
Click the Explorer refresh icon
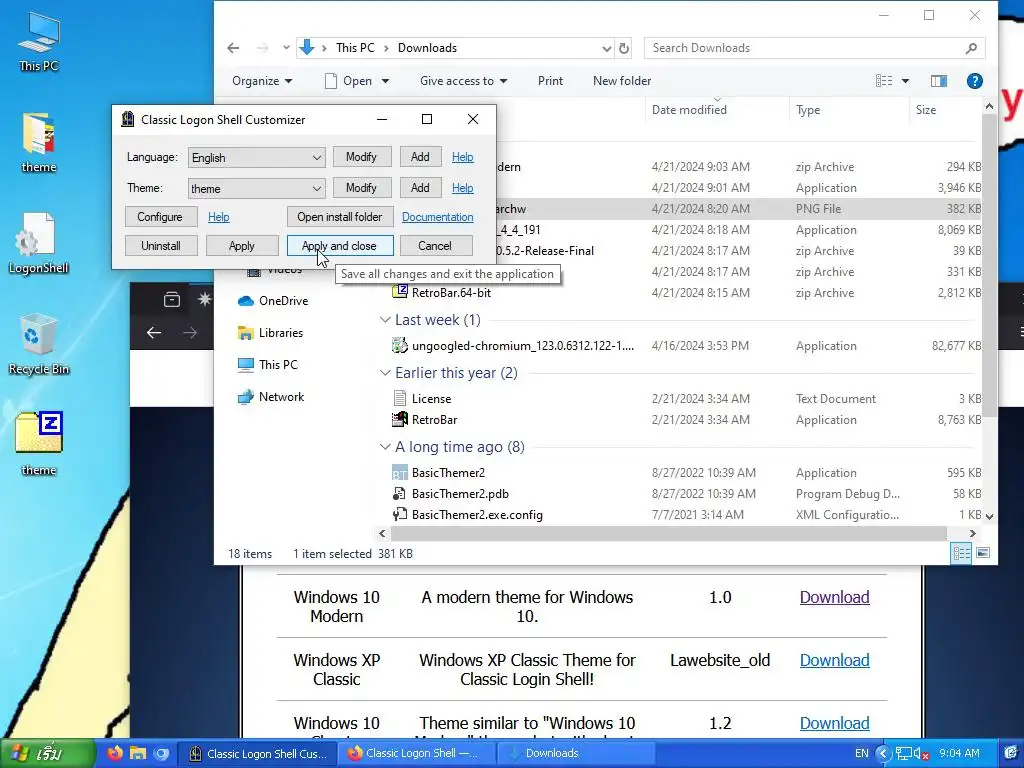624,48
